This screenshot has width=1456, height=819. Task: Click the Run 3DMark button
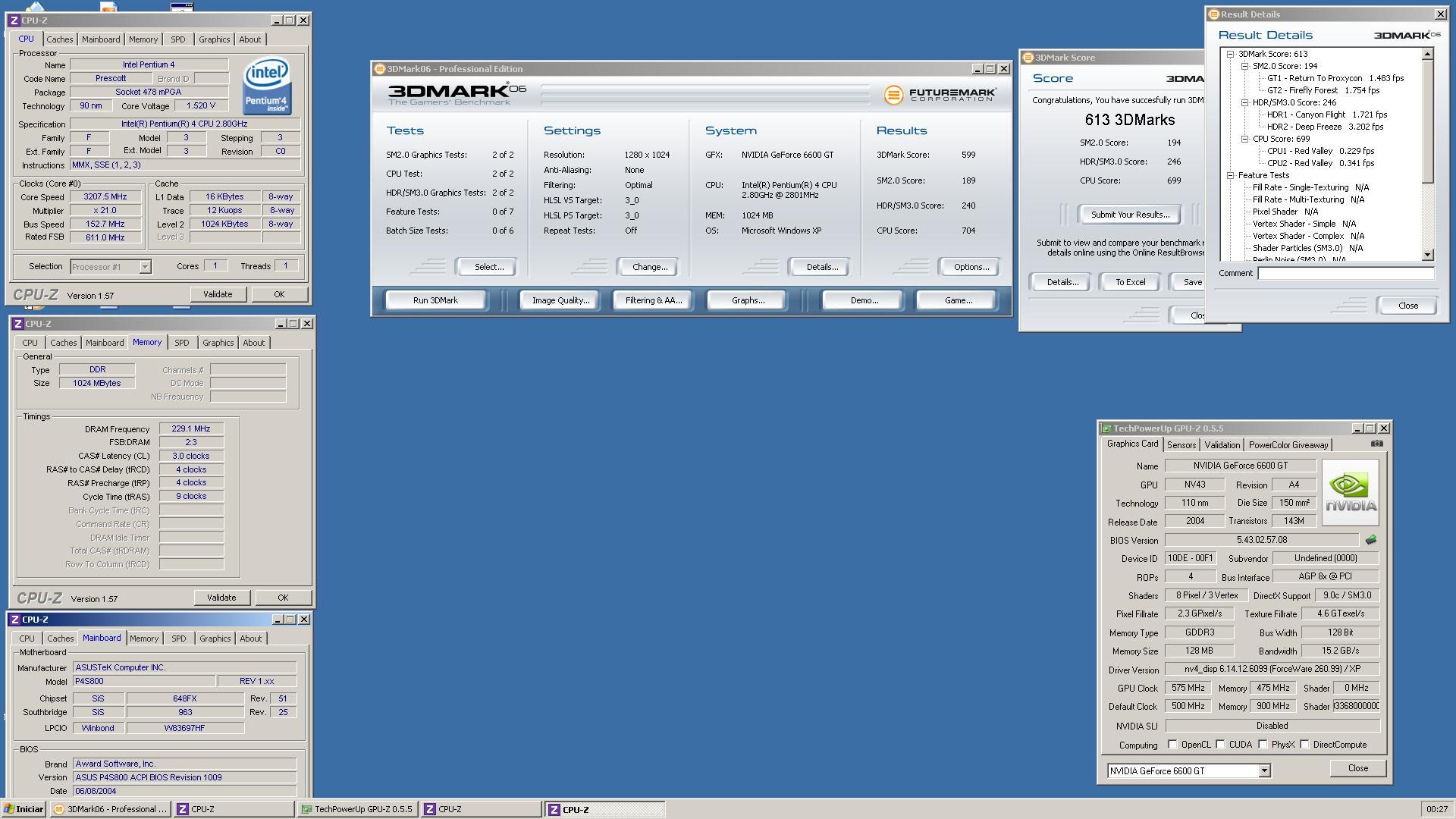click(435, 300)
